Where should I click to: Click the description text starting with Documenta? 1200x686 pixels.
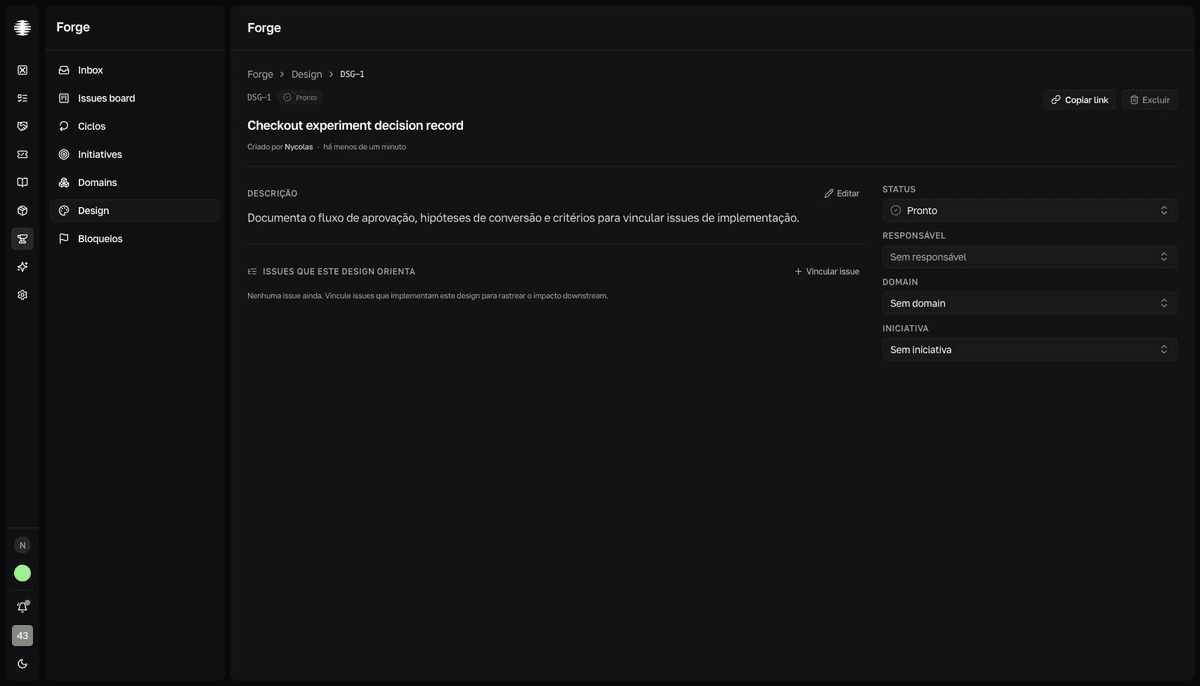click(x=523, y=218)
